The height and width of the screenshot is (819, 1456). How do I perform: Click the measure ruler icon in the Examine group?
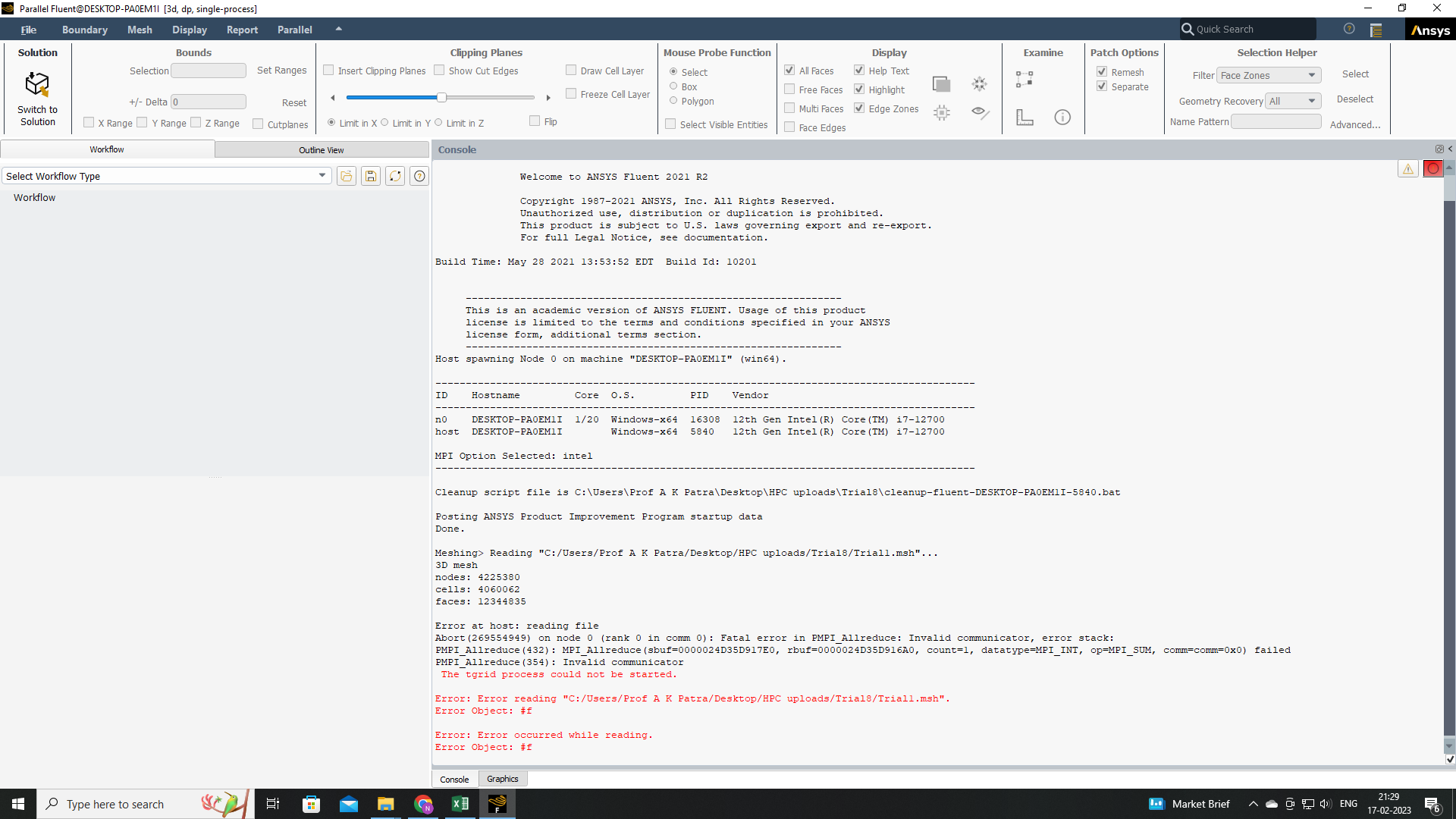(x=1025, y=117)
